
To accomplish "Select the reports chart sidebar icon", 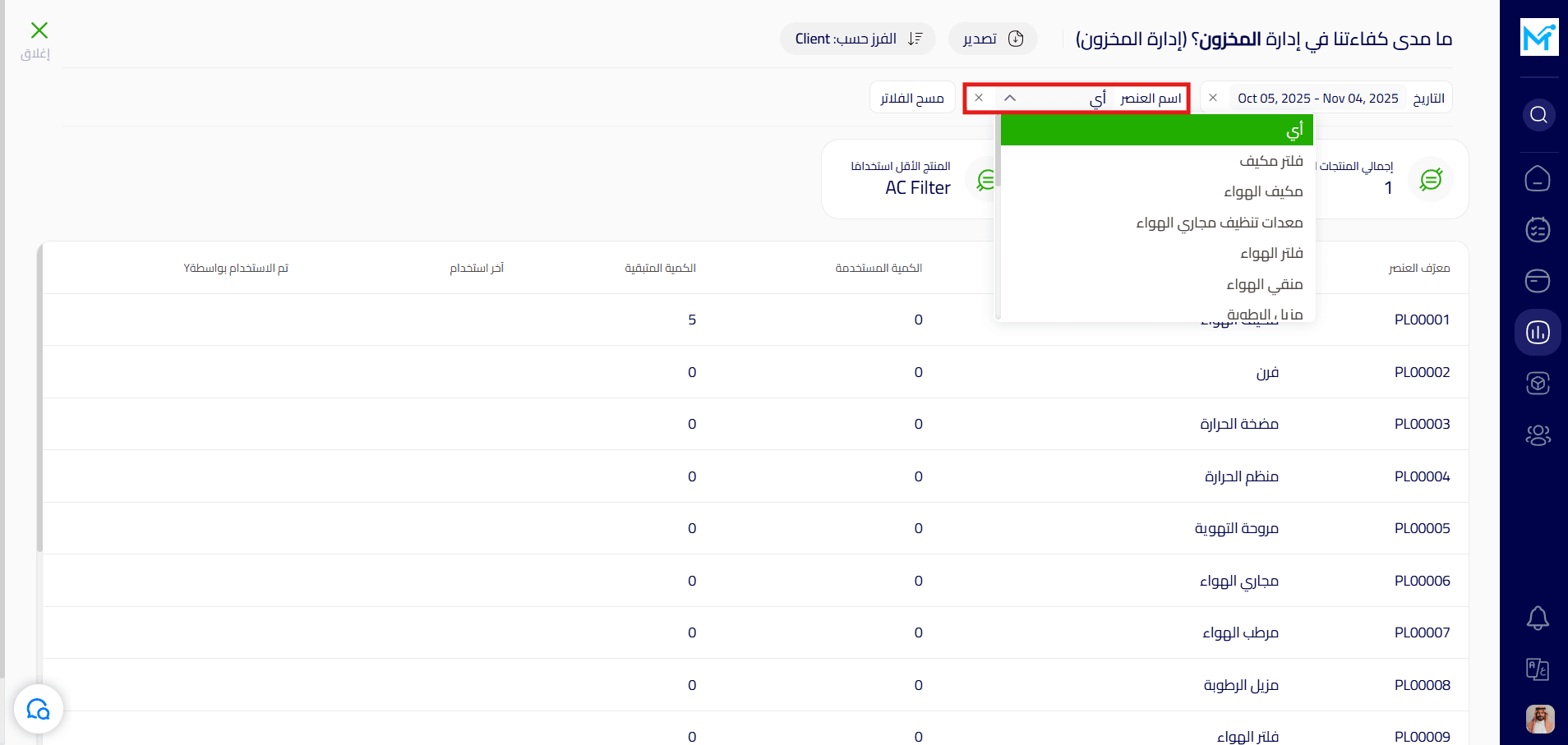I will click(x=1538, y=332).
